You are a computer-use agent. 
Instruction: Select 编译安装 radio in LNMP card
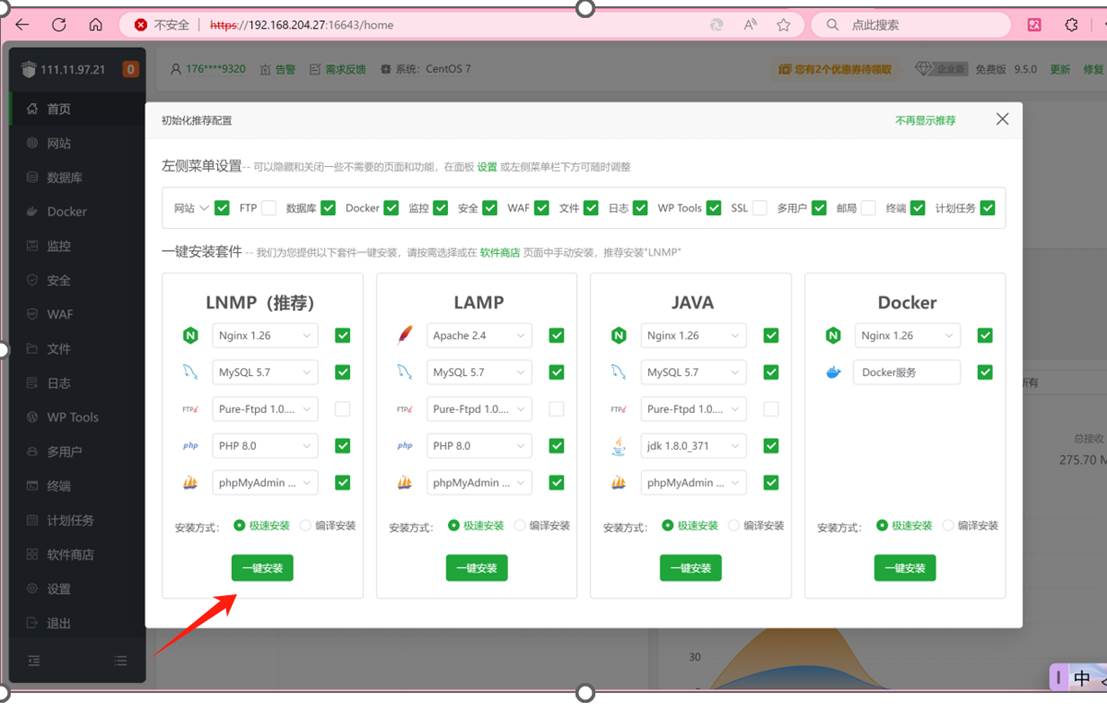(306, 525)
